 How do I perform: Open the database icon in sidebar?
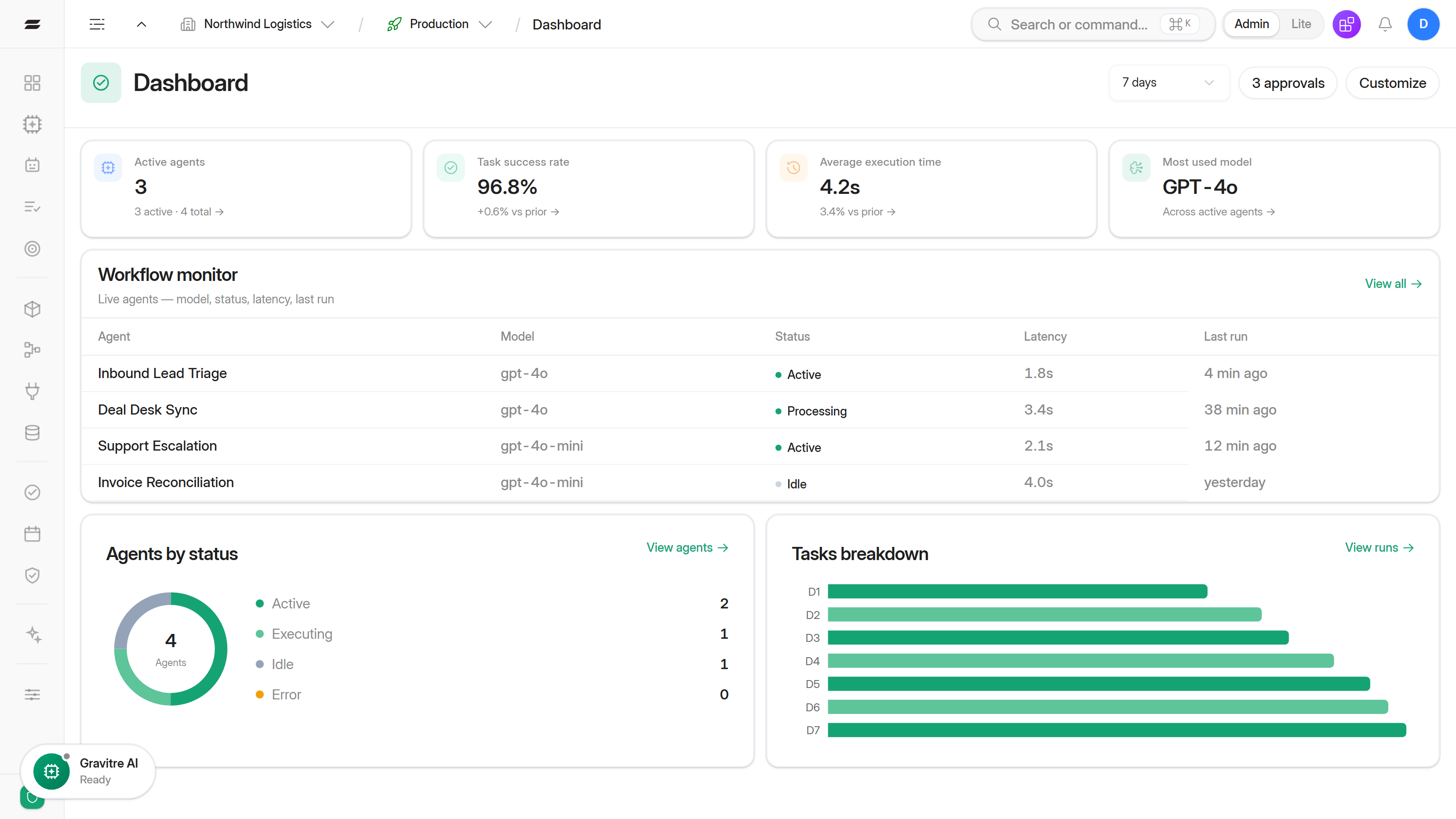(32, 433)
